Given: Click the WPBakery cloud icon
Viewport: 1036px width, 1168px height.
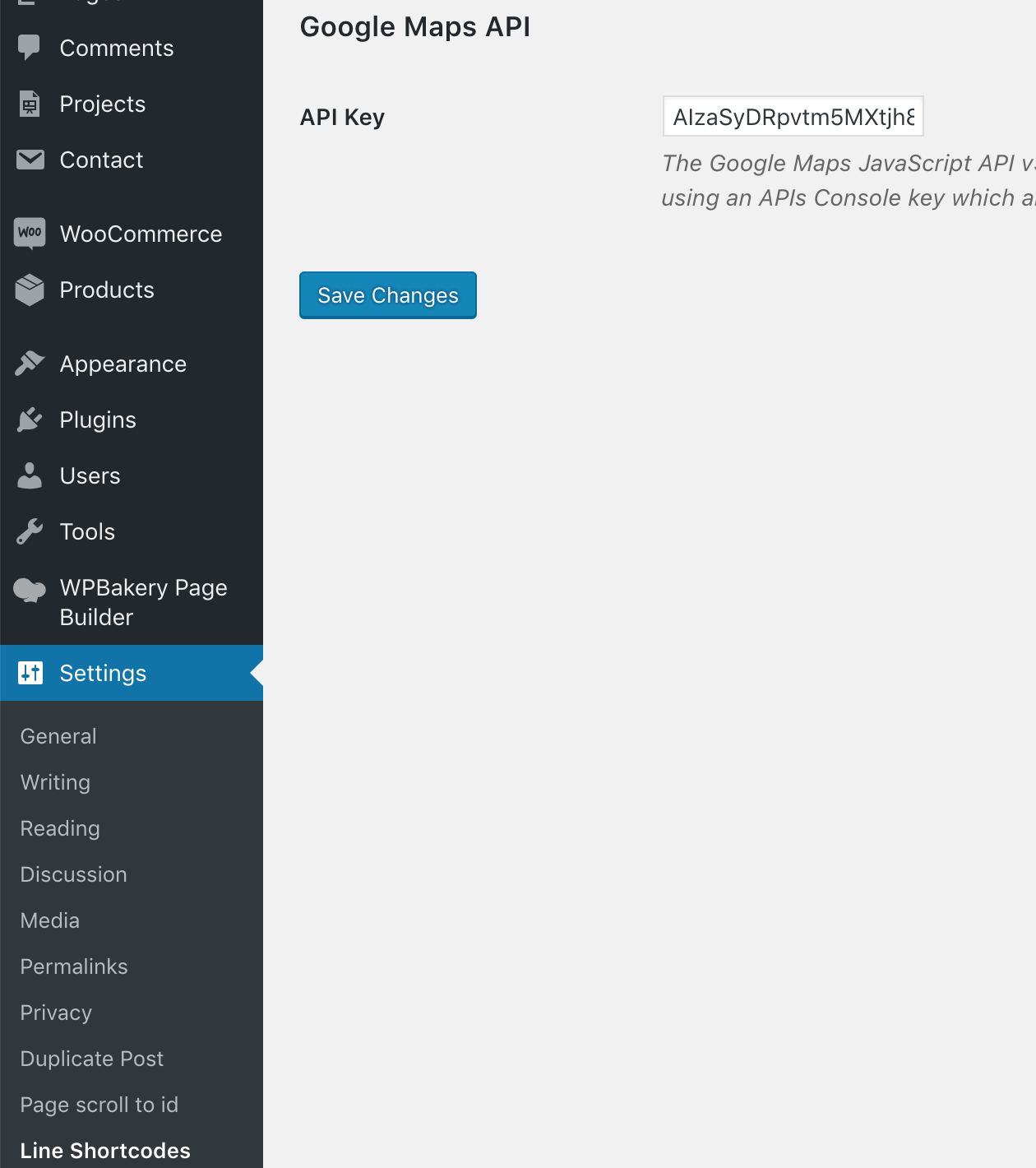Looking at the screenshot, I should tap(30, 590).
